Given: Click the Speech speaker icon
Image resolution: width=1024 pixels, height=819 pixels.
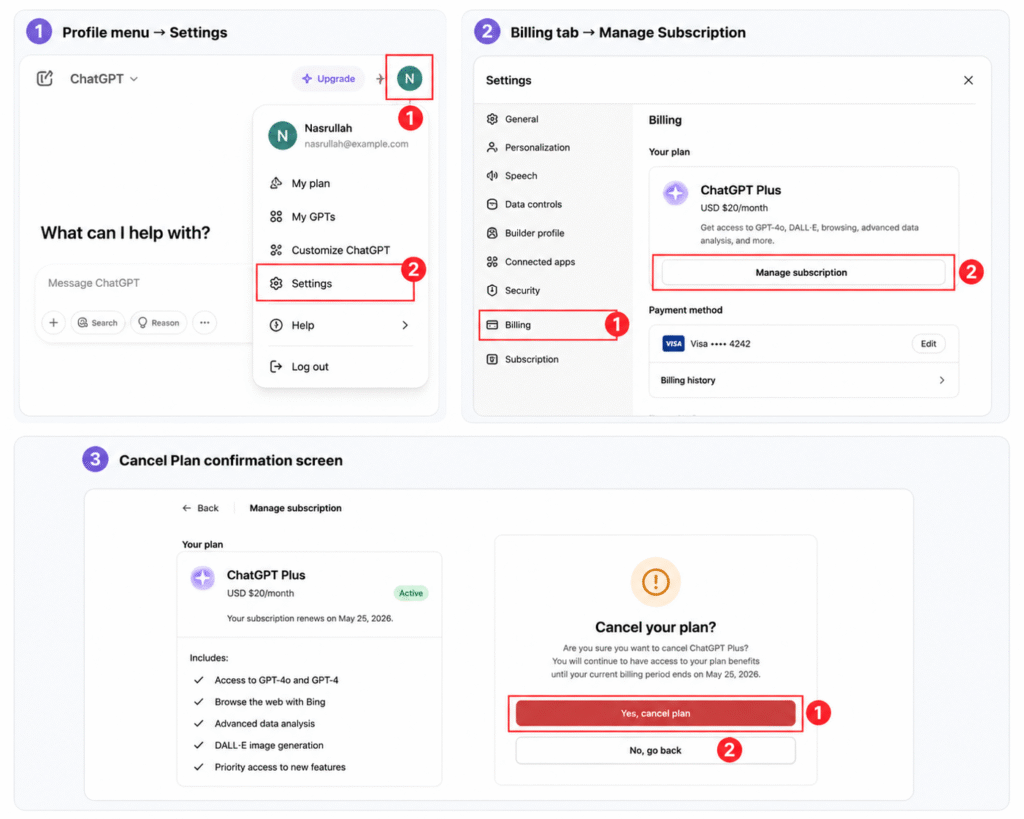Looking at the screenshot, I should pyautogui.click(x=492, y=176).
